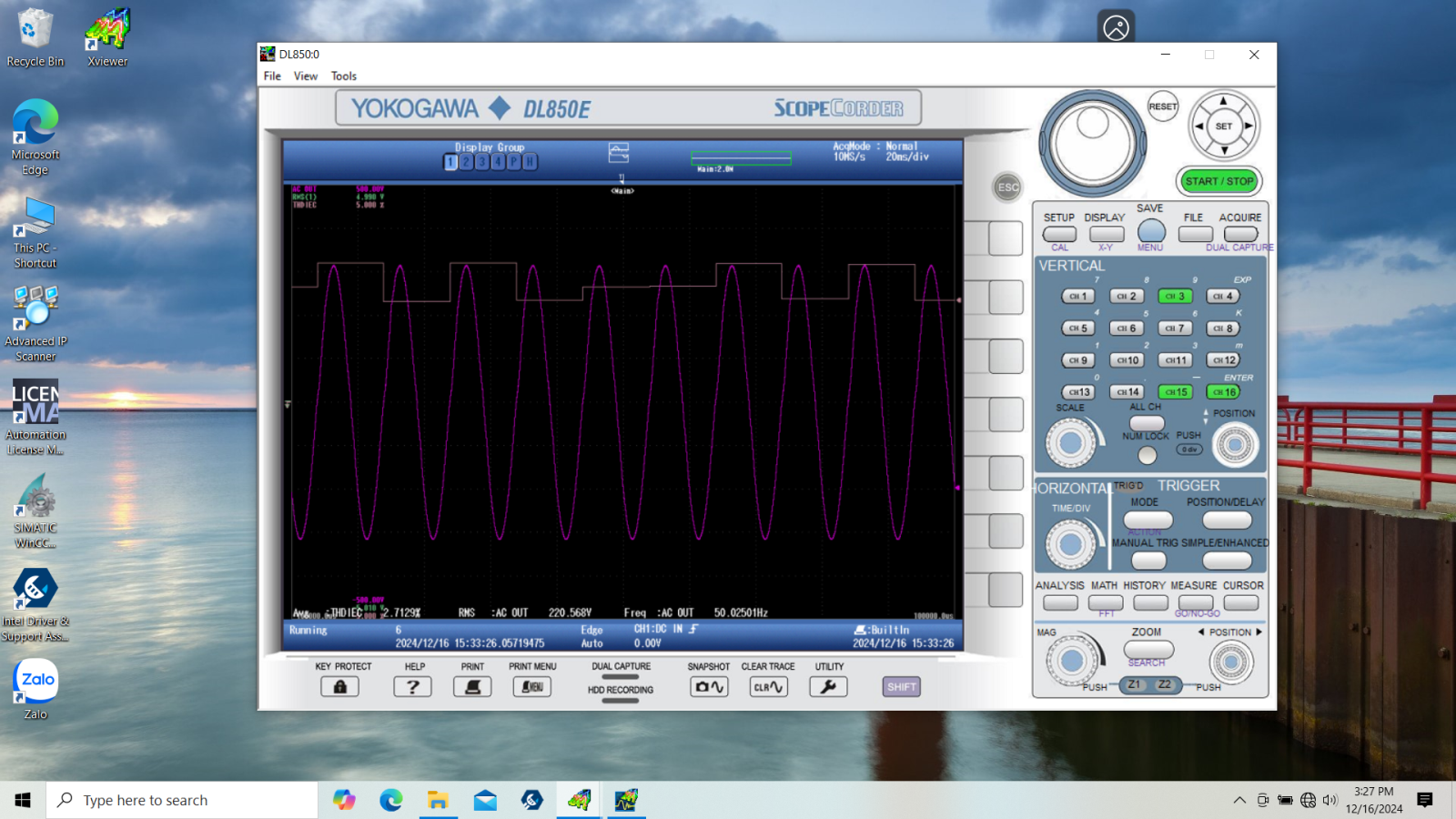Click the Print icon button

[x=472, y=687]
